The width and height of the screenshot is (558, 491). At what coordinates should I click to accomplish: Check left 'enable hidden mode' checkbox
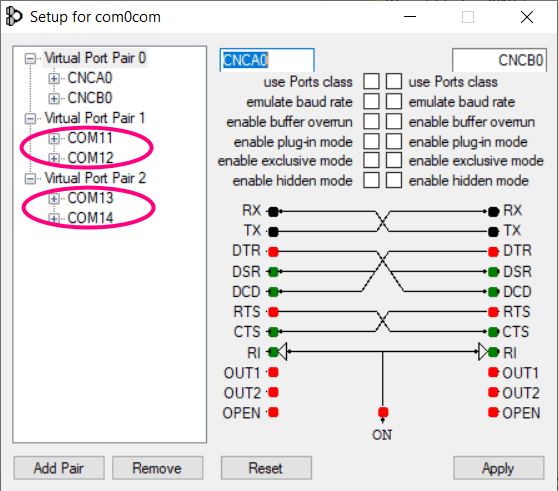tap(371, 180)
